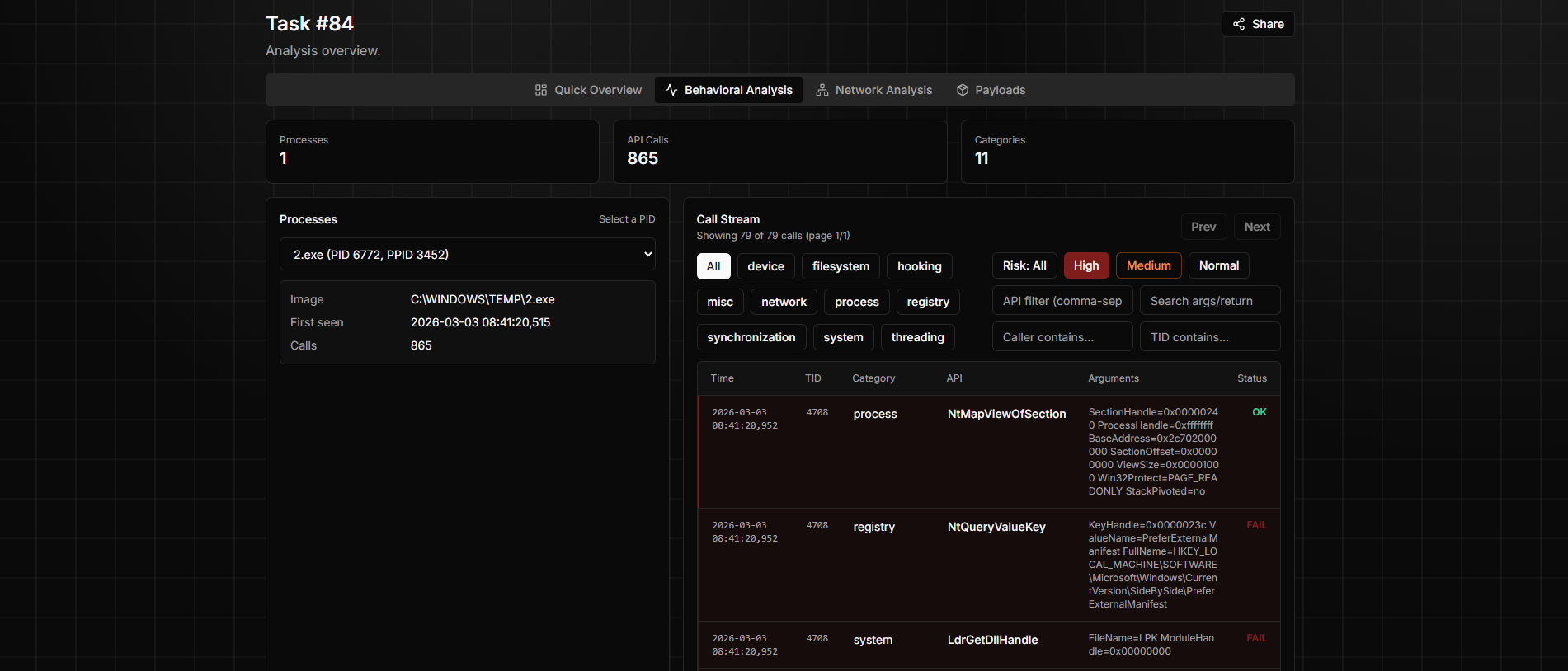Filter calls by system category

843,337
